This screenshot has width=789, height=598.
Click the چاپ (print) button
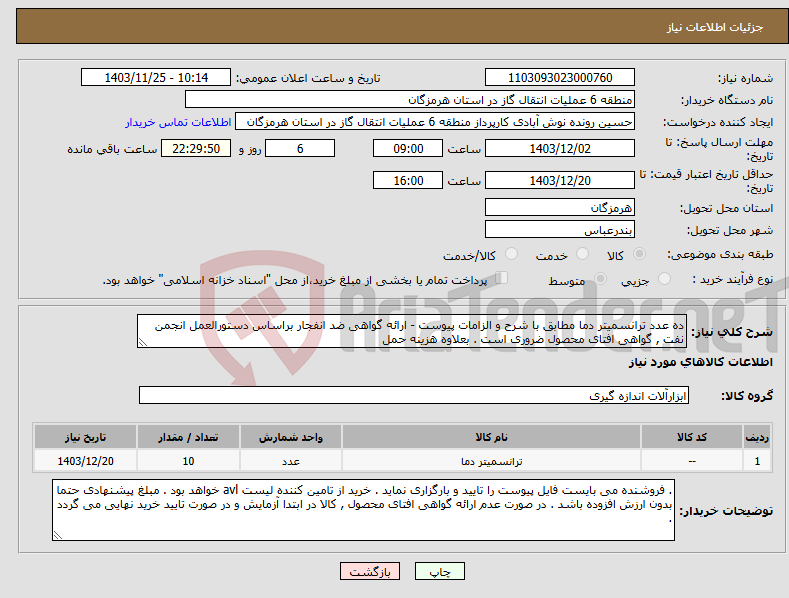click(x=439, y=571)
